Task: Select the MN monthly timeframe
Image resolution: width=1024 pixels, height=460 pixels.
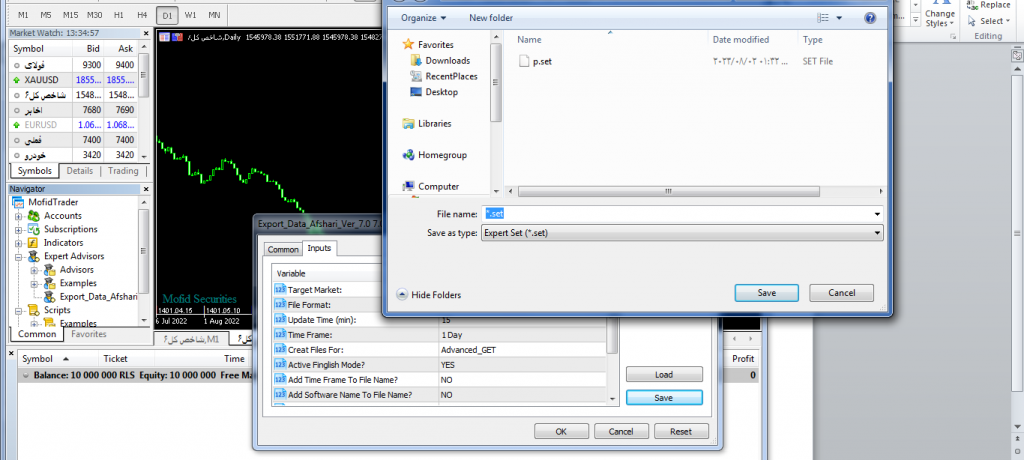Action: tap(214, 14)
